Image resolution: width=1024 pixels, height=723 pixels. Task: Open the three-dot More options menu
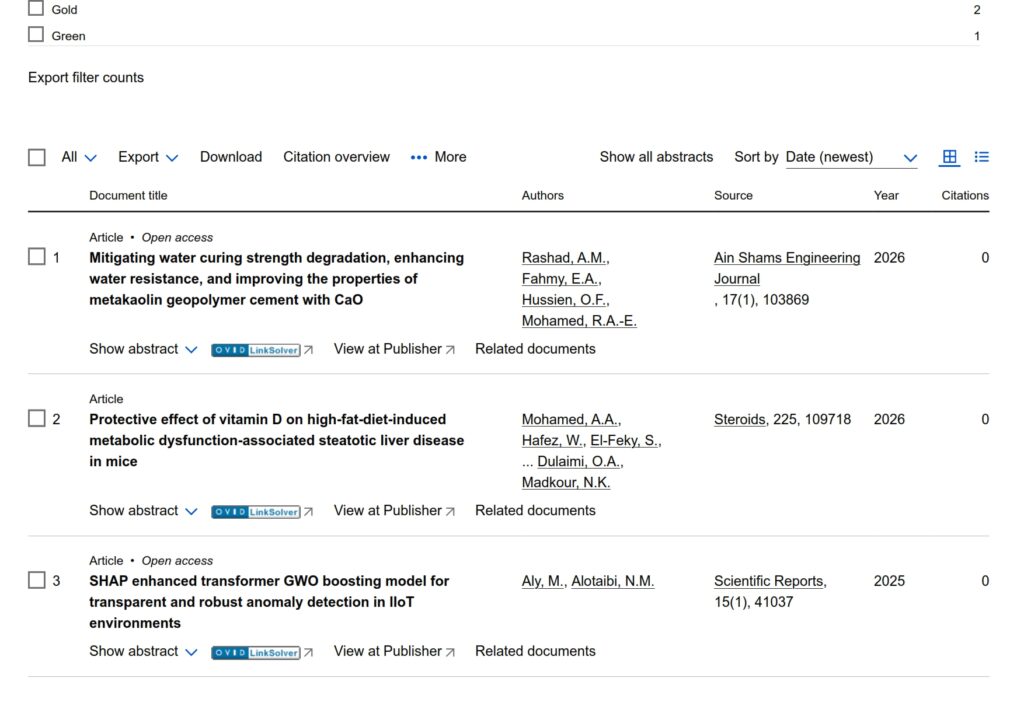point(438,157)
